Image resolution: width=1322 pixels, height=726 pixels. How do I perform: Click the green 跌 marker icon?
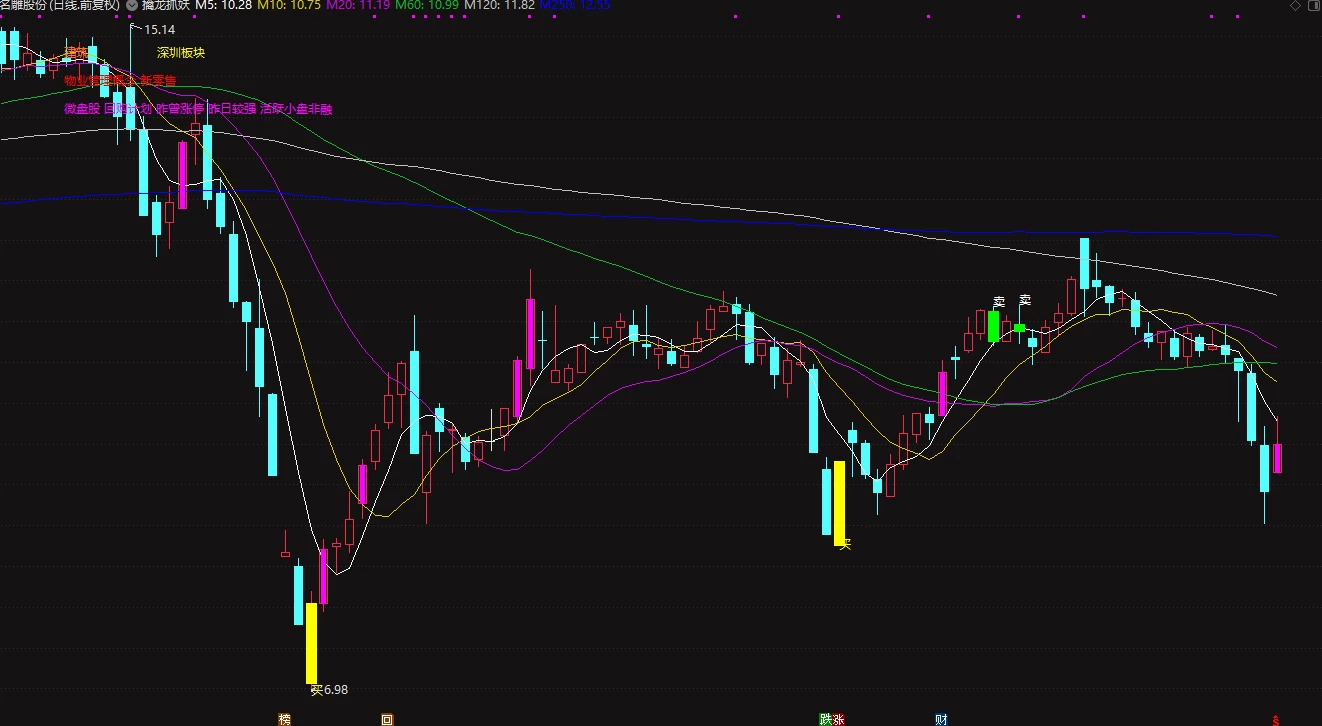[x=825, y=718]
